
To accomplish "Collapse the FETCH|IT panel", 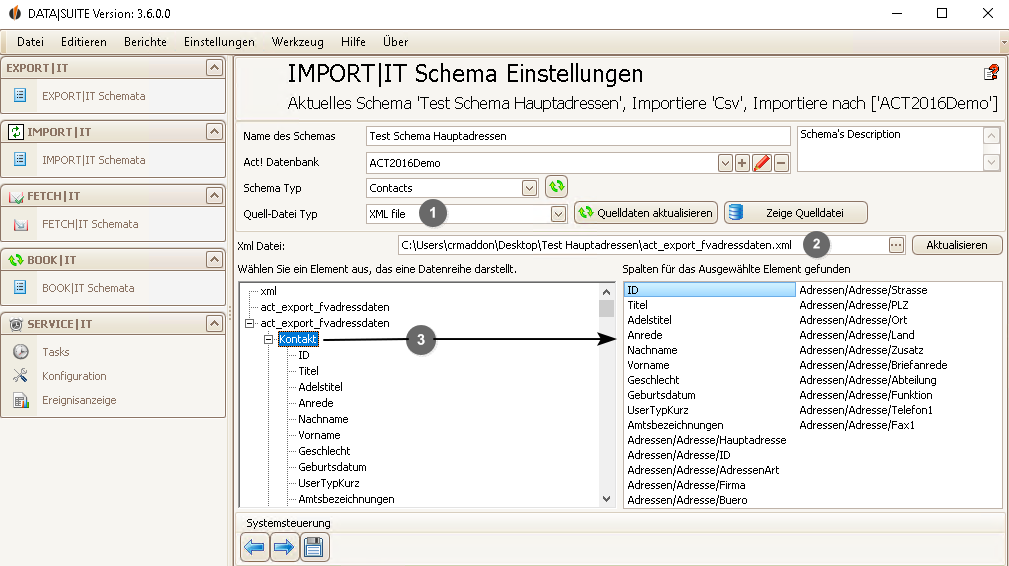I will (x=214, y=195).
